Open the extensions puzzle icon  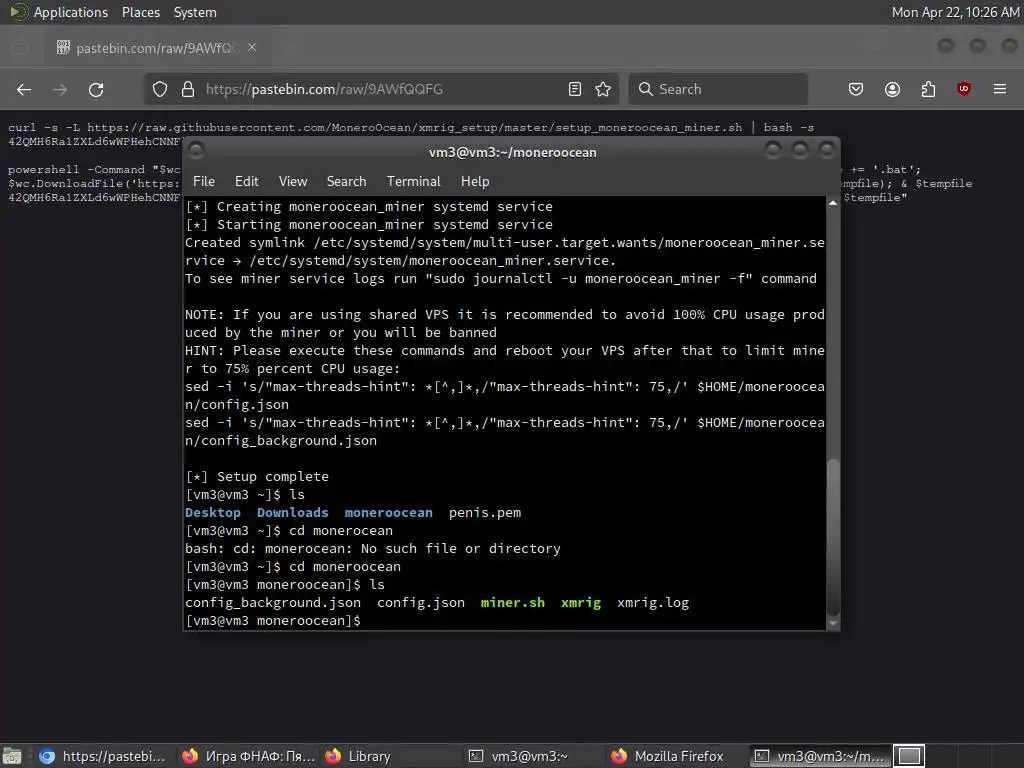click(x=928, y=89)
